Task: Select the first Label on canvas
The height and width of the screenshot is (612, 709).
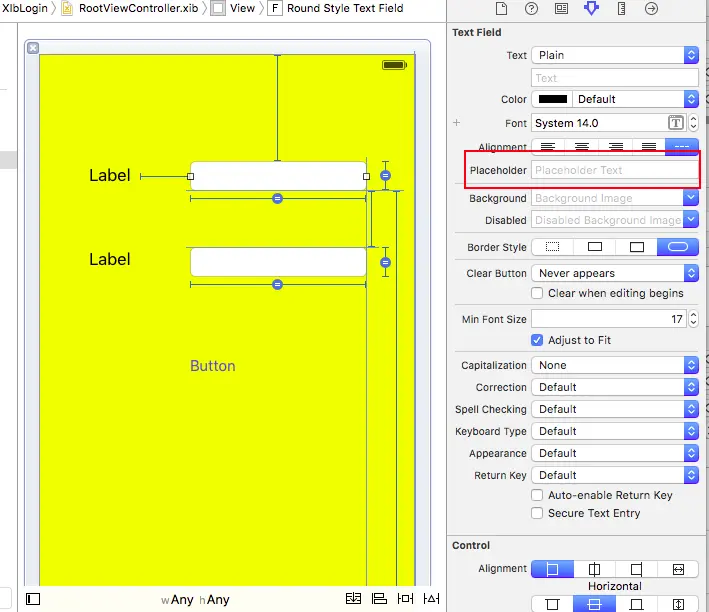Action: point(109,176)
